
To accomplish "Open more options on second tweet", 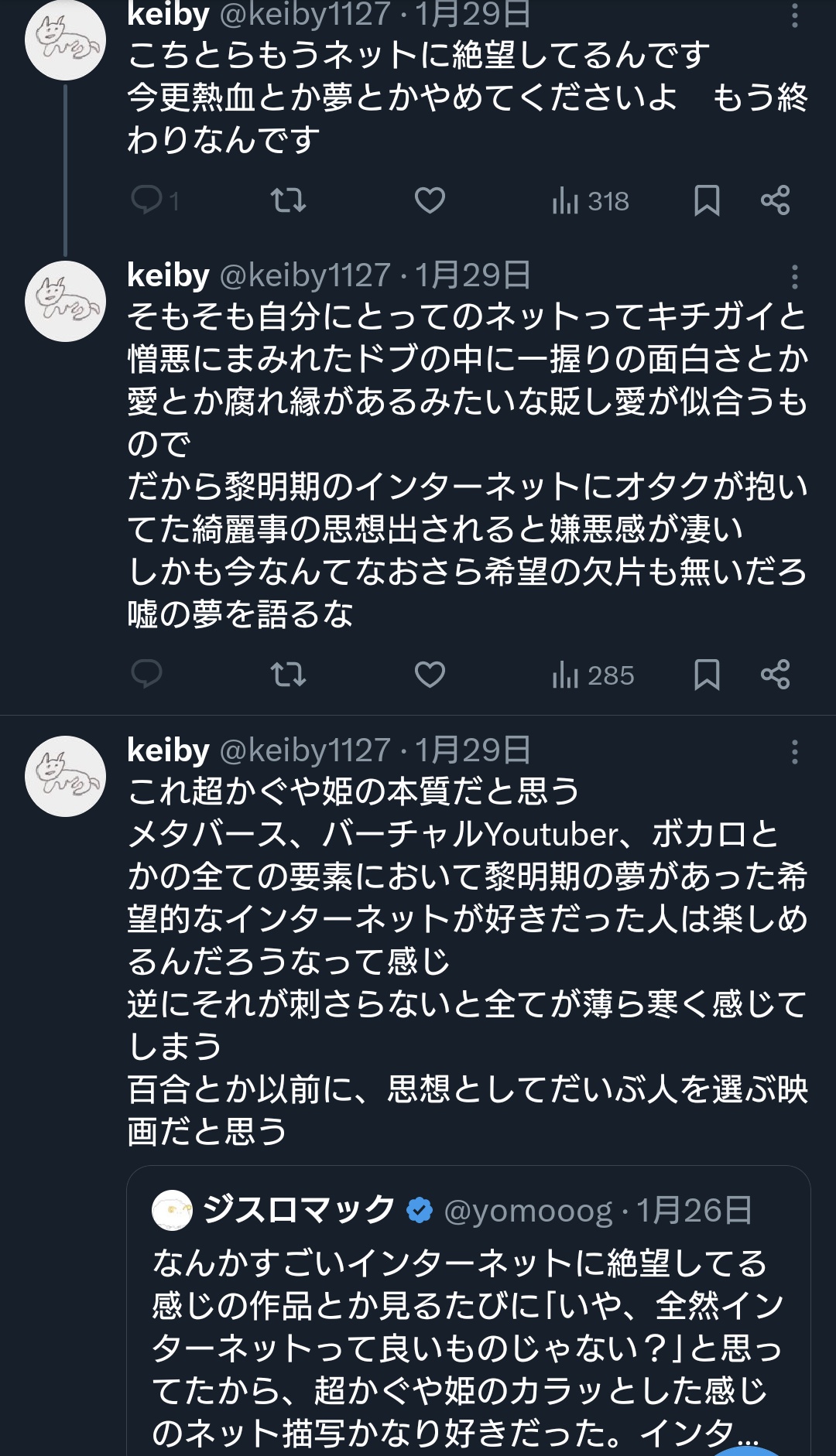I will [x=795, y=276].
